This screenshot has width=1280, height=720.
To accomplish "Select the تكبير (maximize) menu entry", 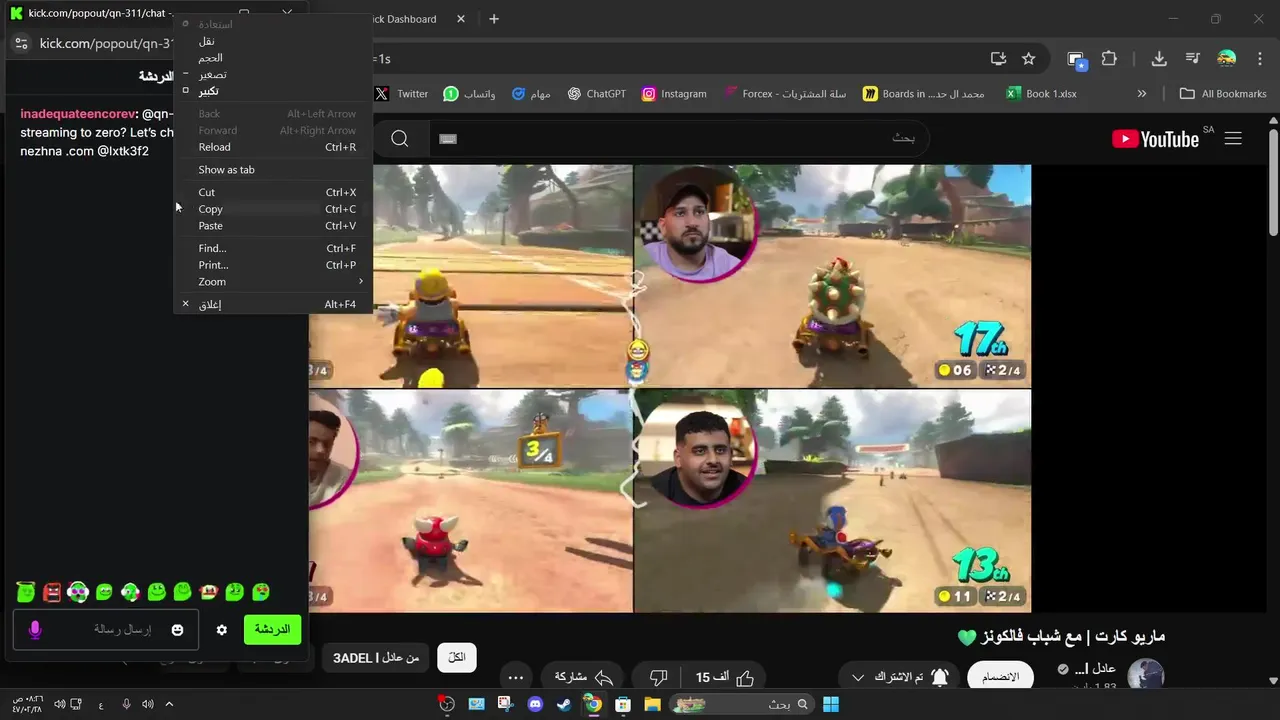I will pyautogui.click(x=273, y=91).
